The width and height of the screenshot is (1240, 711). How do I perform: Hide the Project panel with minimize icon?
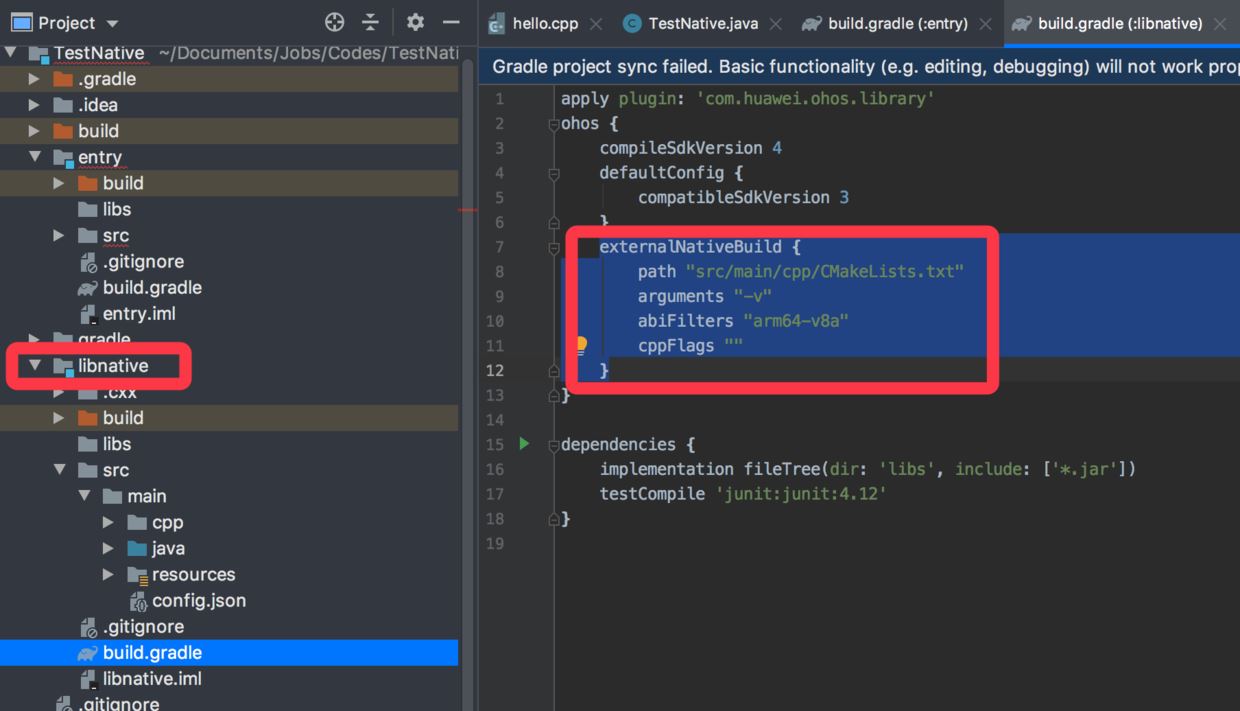coord(451,22)
